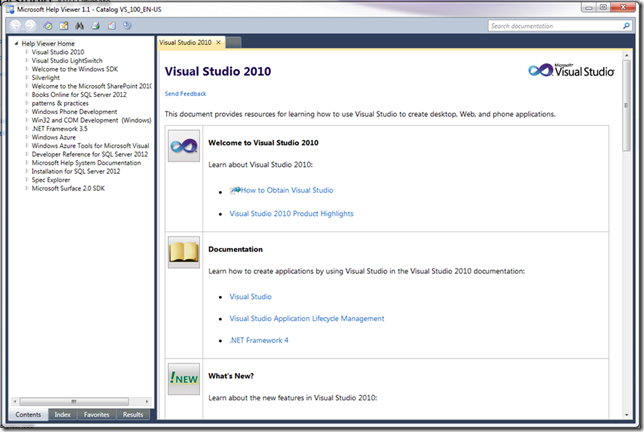Expand Visual Studio 2010 tree node
Image resolution: width=644 pixels, height=432 pixels.
tap(27, 52)
